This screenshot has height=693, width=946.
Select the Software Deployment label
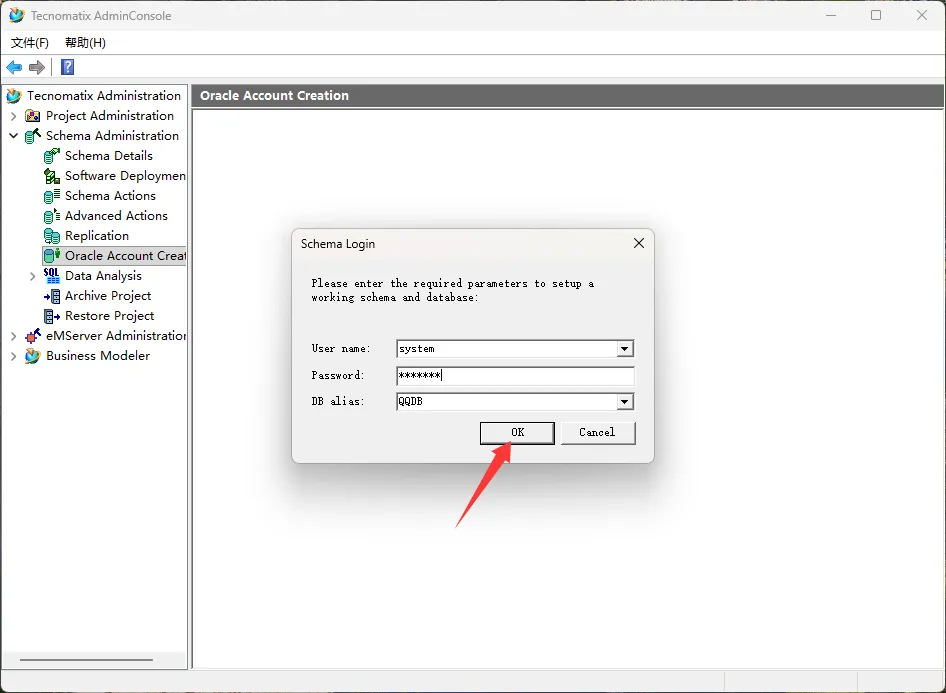click(125, 176)
